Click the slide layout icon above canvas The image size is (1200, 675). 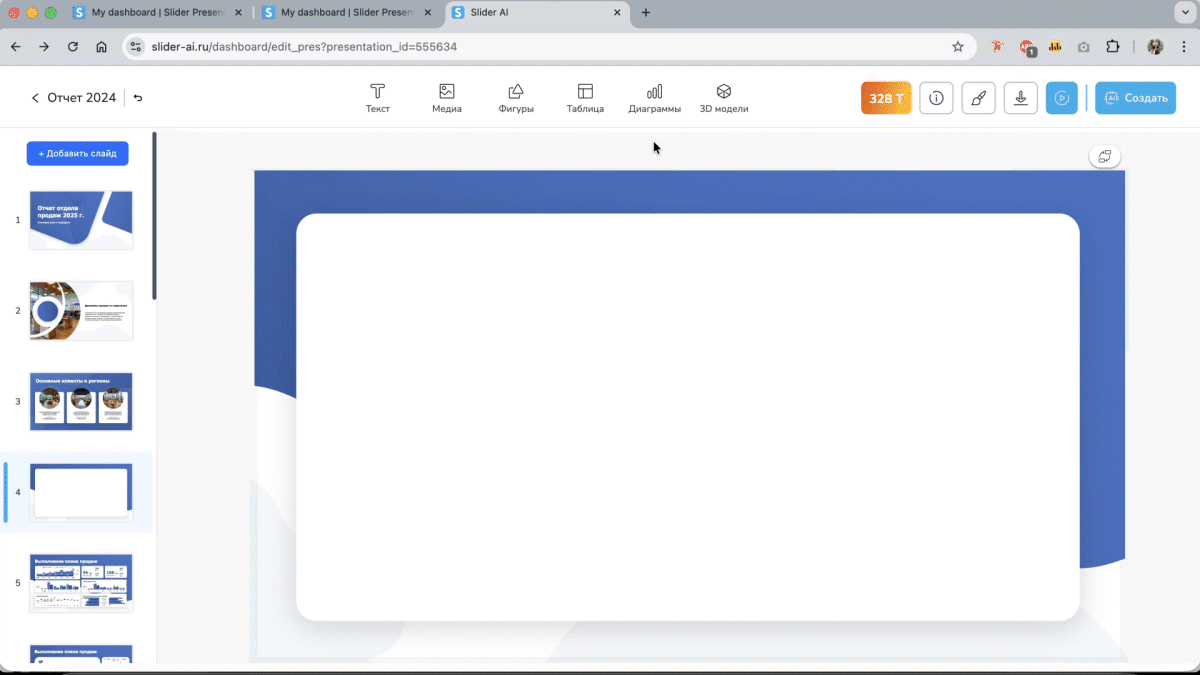click(x=1105, y=157)
